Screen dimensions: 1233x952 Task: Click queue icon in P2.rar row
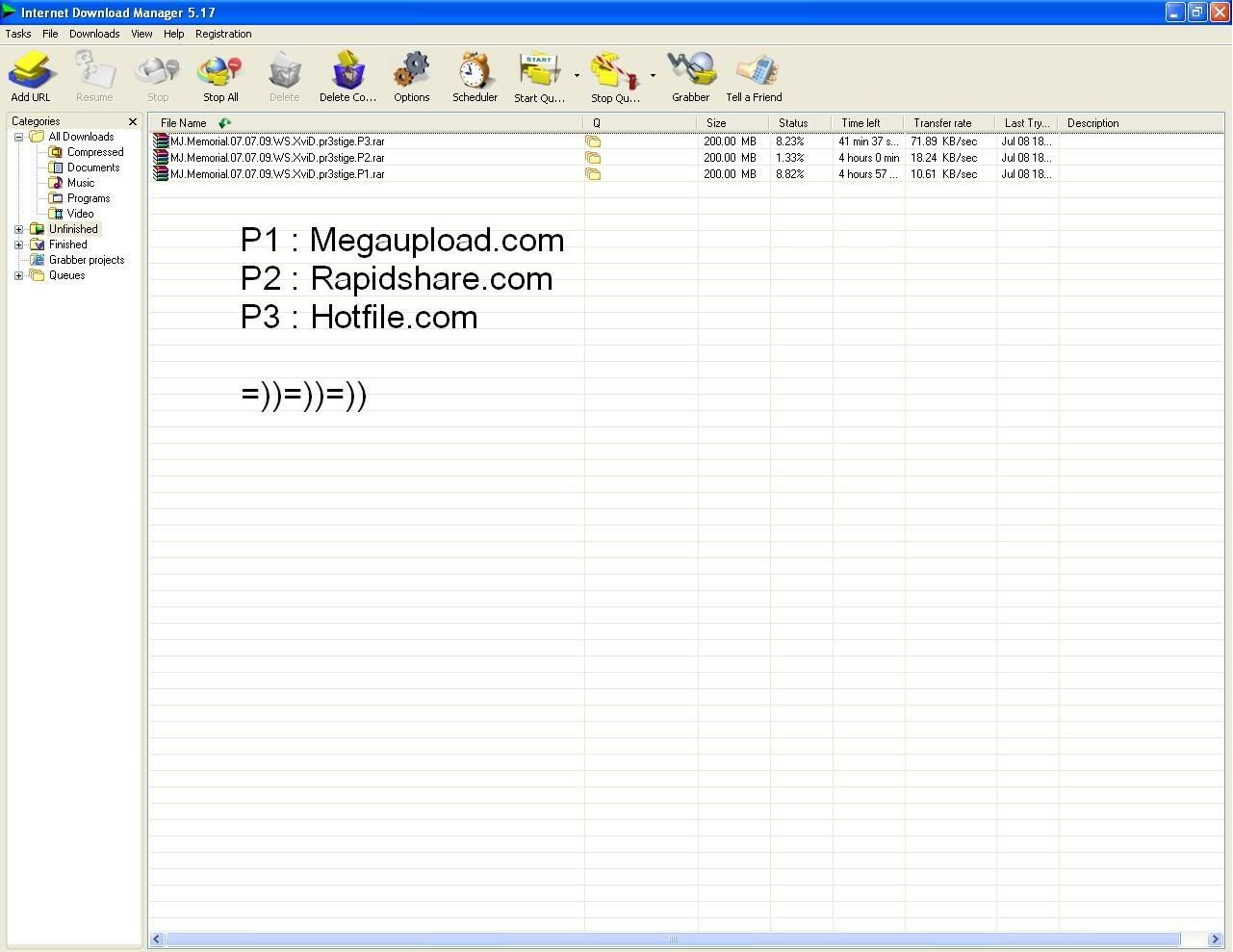click(x=594, y=158)
